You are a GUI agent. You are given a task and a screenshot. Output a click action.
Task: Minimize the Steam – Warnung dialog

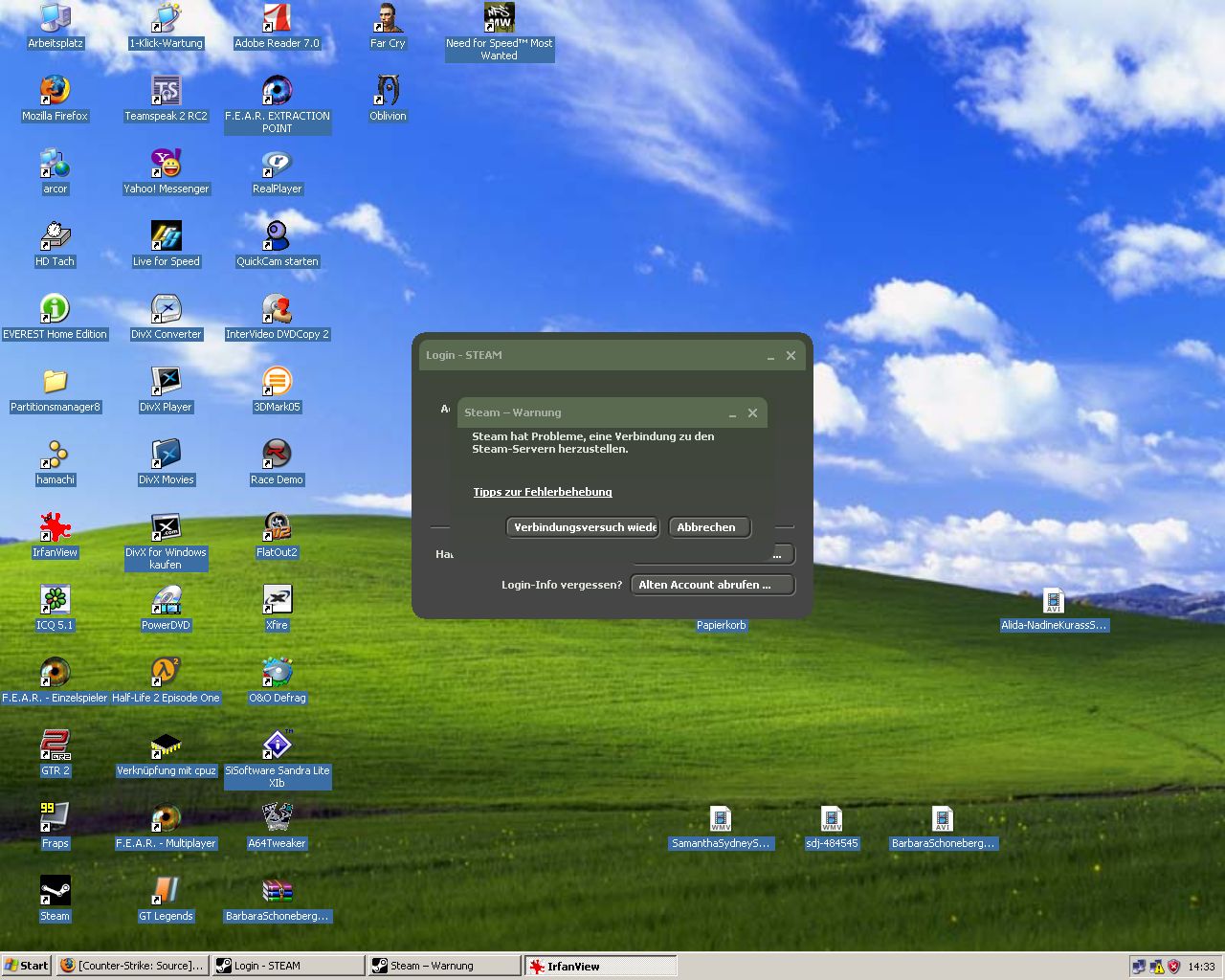coord(732,413)
